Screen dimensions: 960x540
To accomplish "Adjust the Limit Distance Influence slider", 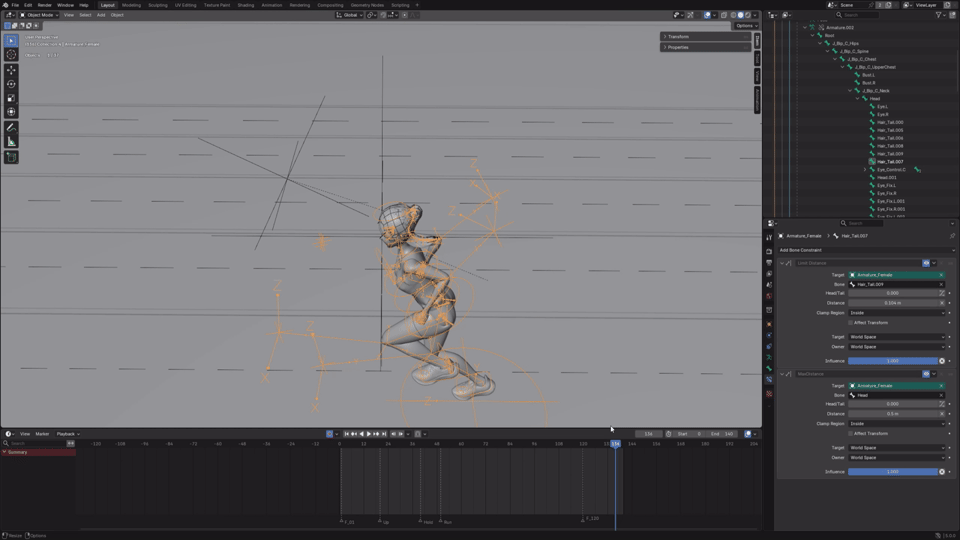I will coord(893,361).
